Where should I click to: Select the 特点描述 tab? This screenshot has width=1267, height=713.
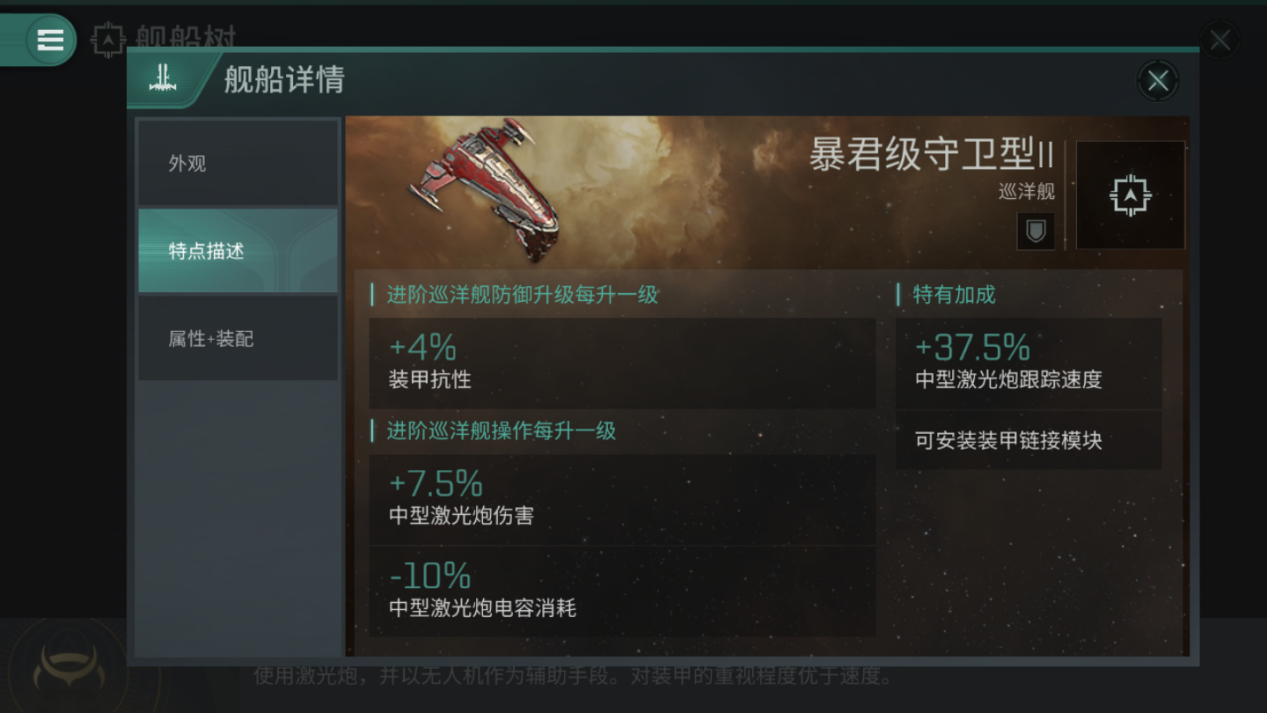click(x=238, y=251)
